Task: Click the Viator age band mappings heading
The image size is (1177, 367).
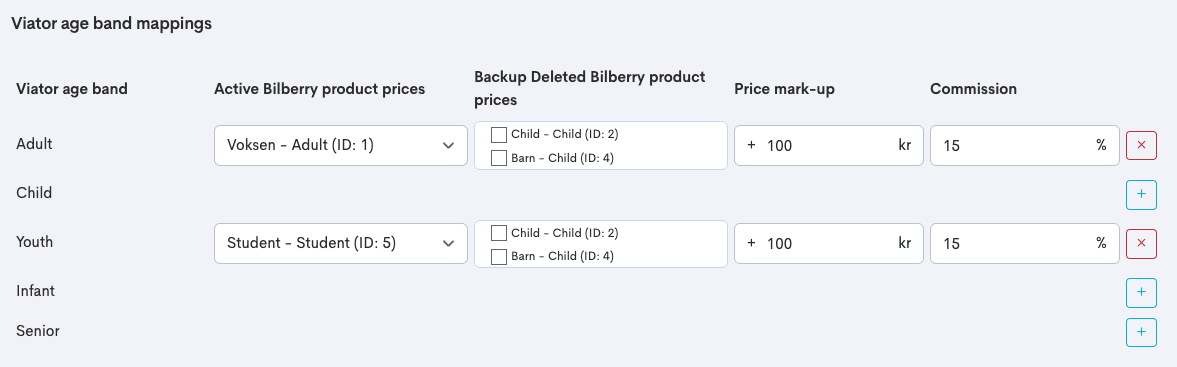Action: [x=111, y=23]
